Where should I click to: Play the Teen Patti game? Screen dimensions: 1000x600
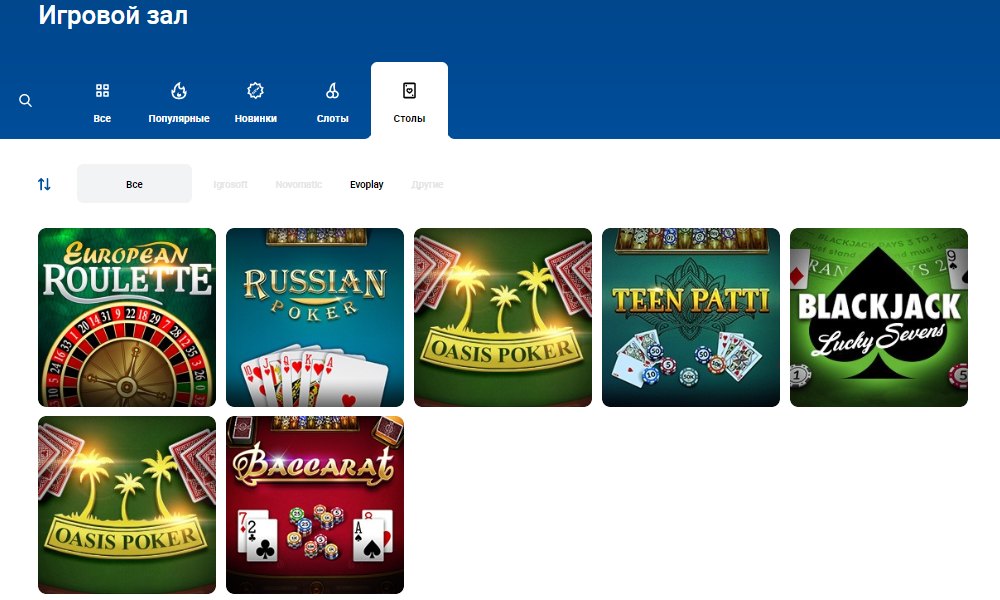(691, 317)
